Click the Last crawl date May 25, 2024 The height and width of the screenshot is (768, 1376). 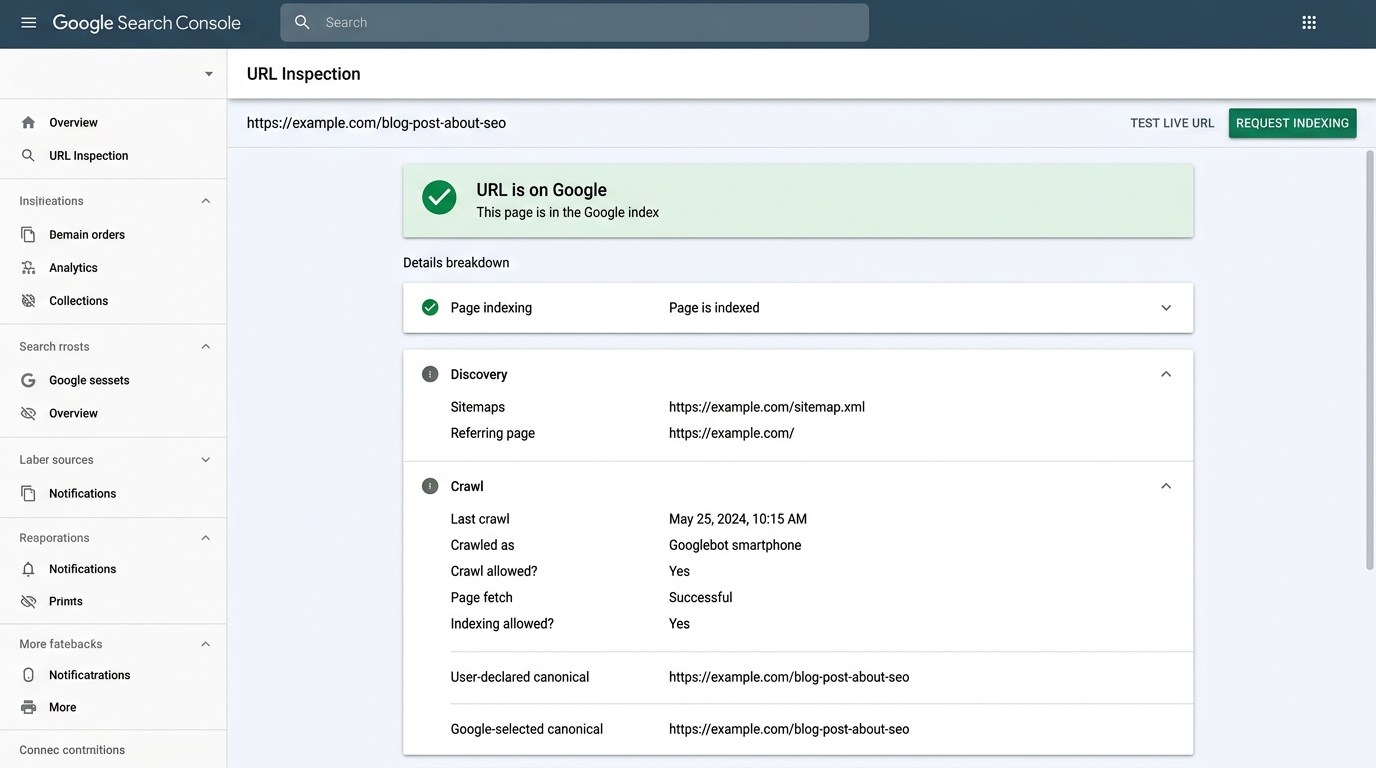coord(738,519)
